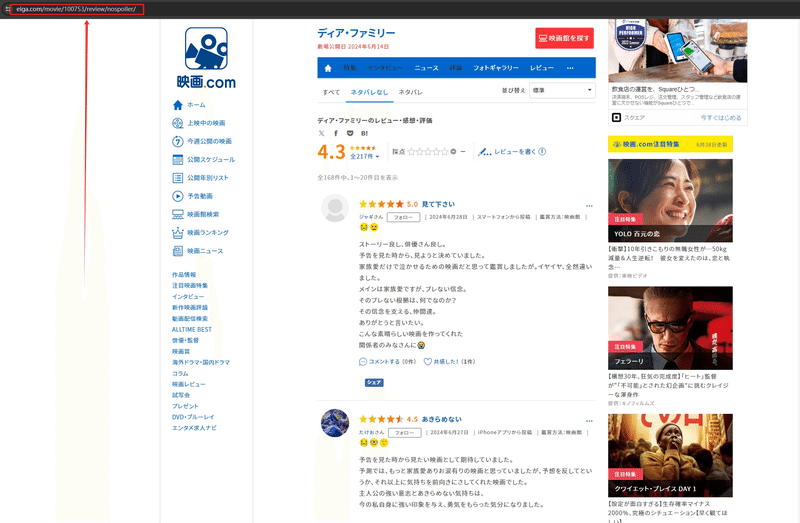Click 映画.com注目特集 yellow banner

tap(670, 144)
